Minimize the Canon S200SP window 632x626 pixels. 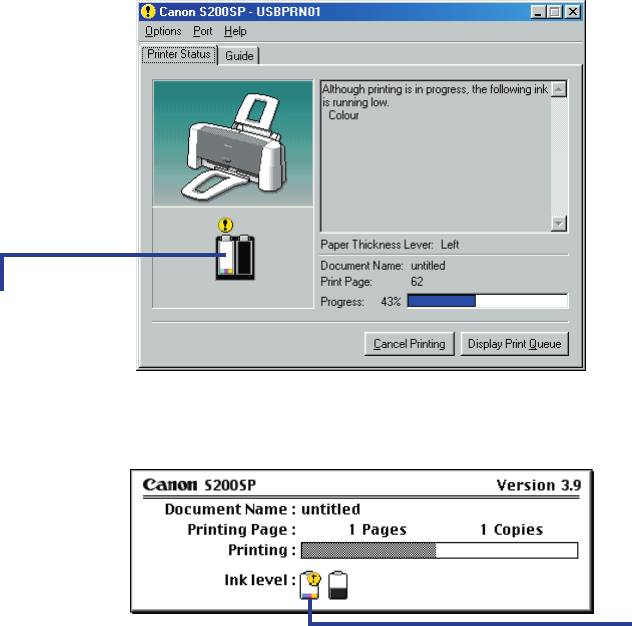pos(538,12)
